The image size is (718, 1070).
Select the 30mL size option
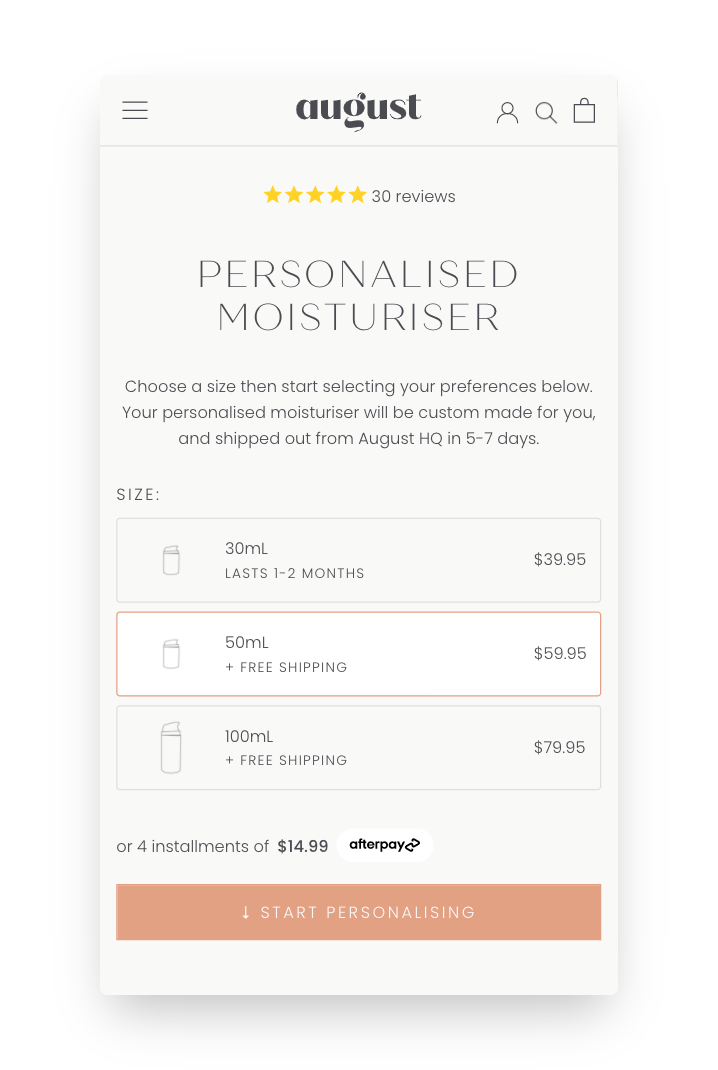pyautogui.click(x=358, y=560)
